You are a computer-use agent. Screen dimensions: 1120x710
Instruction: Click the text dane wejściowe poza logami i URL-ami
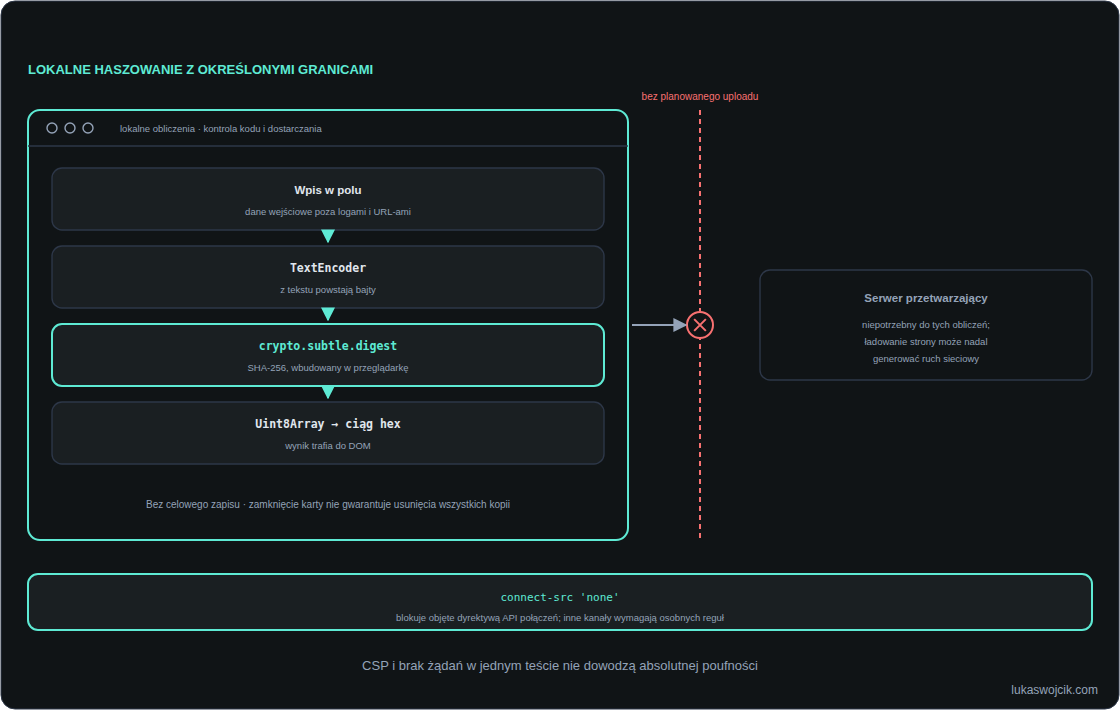point(328,211)
